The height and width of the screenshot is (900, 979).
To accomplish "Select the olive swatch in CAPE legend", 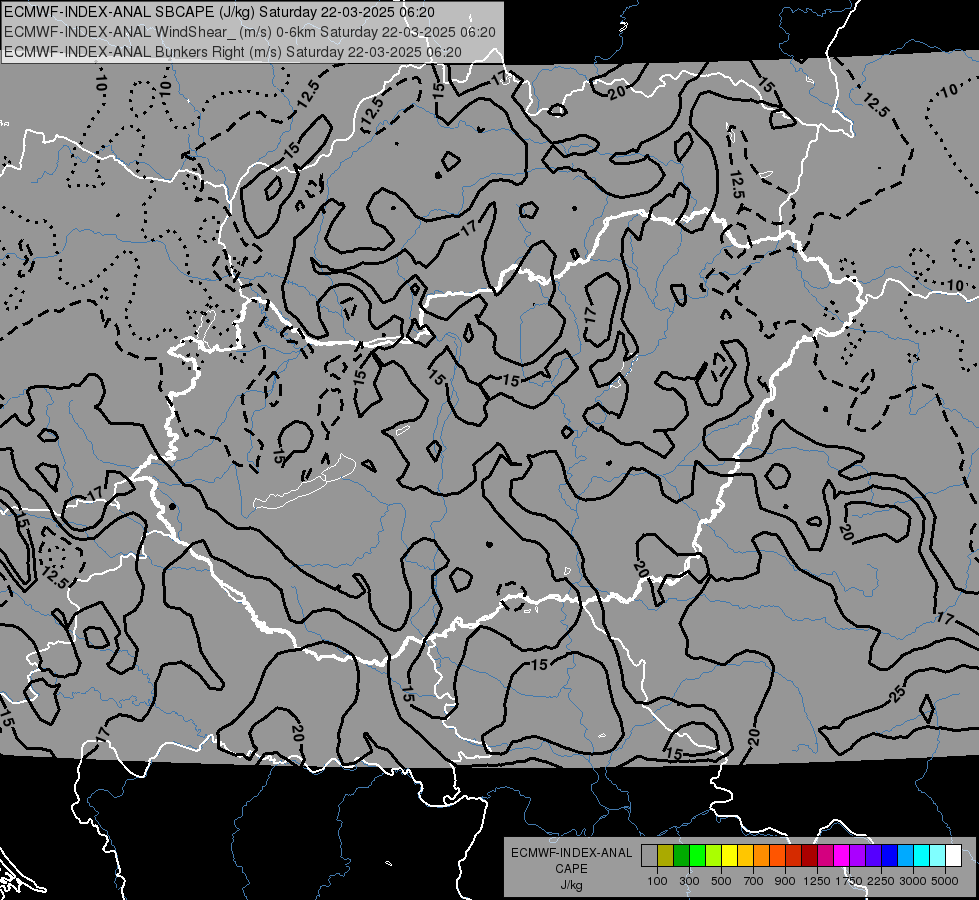I will pos(666,856).
